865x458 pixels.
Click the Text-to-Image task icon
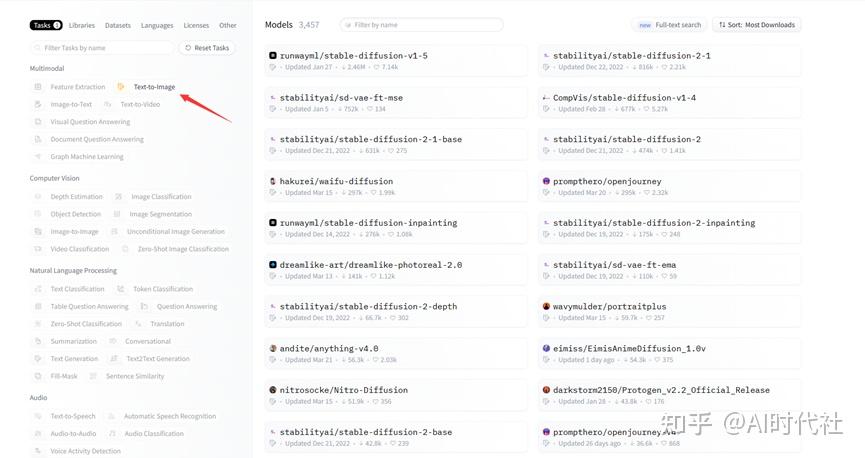pyautogui.click(x=121, y=87)
